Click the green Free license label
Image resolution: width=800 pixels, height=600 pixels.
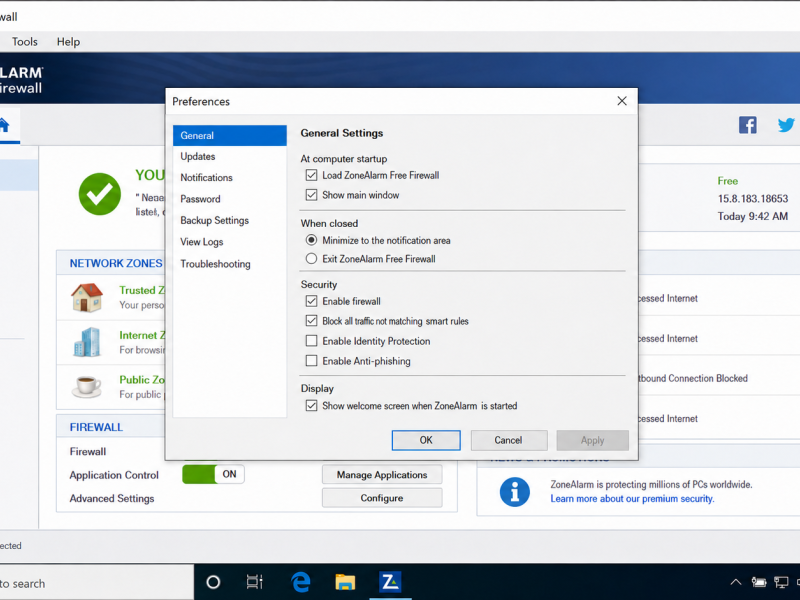point(728,181)
